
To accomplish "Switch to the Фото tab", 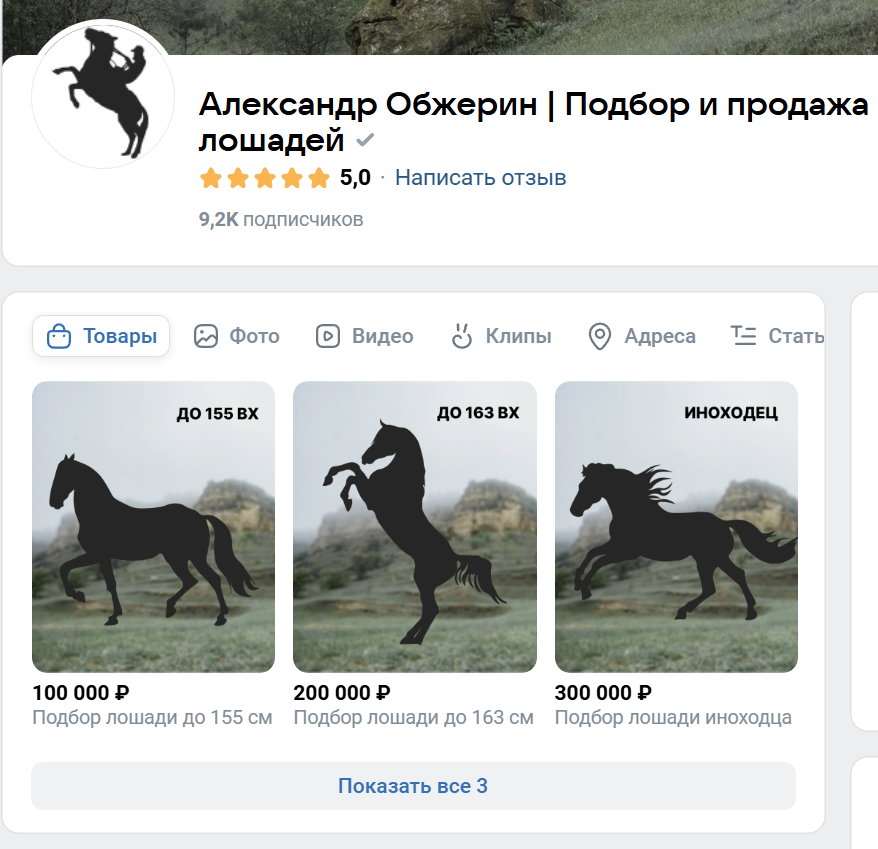I will tap(236, 336).
